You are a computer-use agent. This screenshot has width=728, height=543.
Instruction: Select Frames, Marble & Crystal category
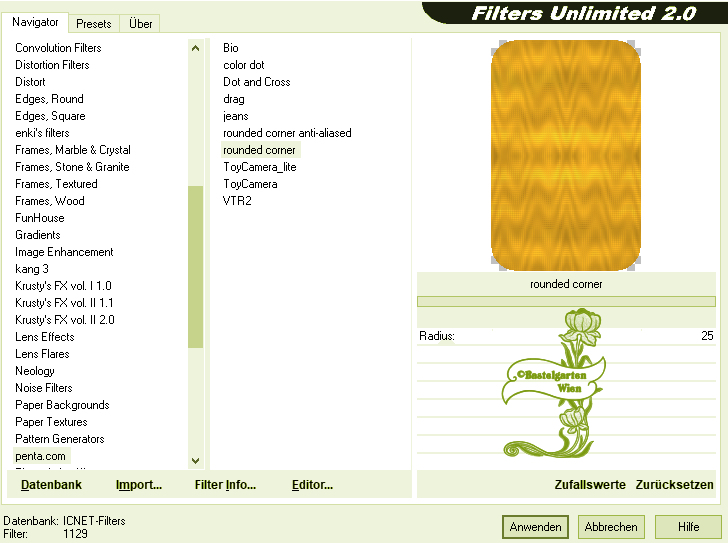click(73, 150)
